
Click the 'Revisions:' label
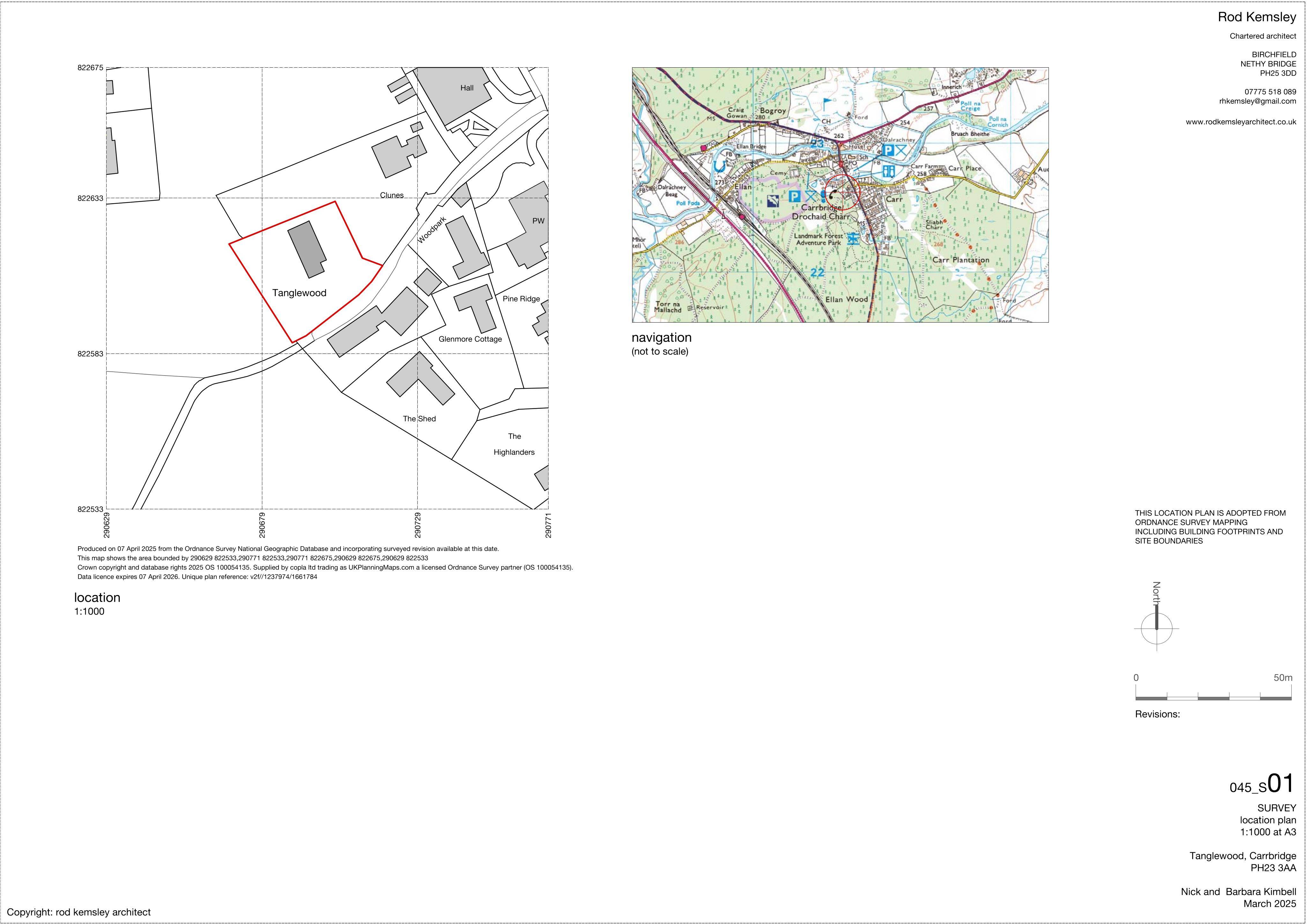[1157, 714]
